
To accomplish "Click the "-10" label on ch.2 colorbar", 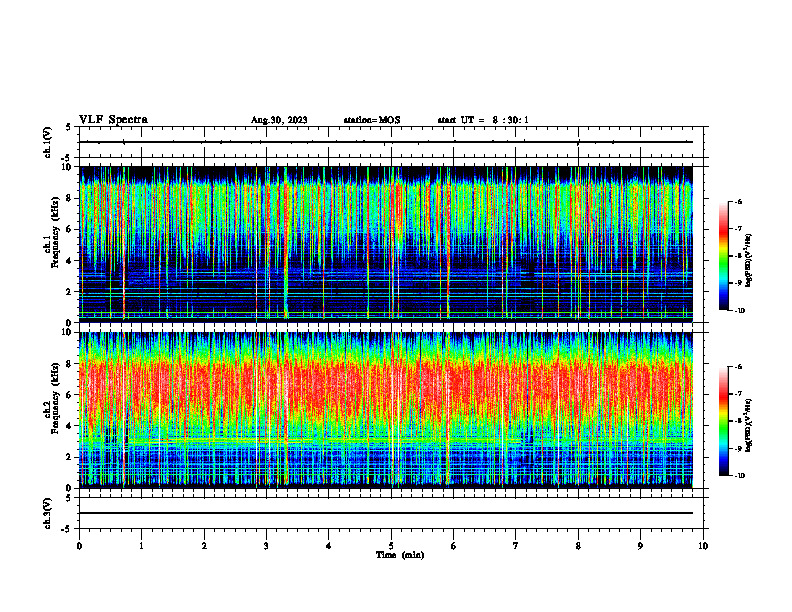I will pos(740,475).
